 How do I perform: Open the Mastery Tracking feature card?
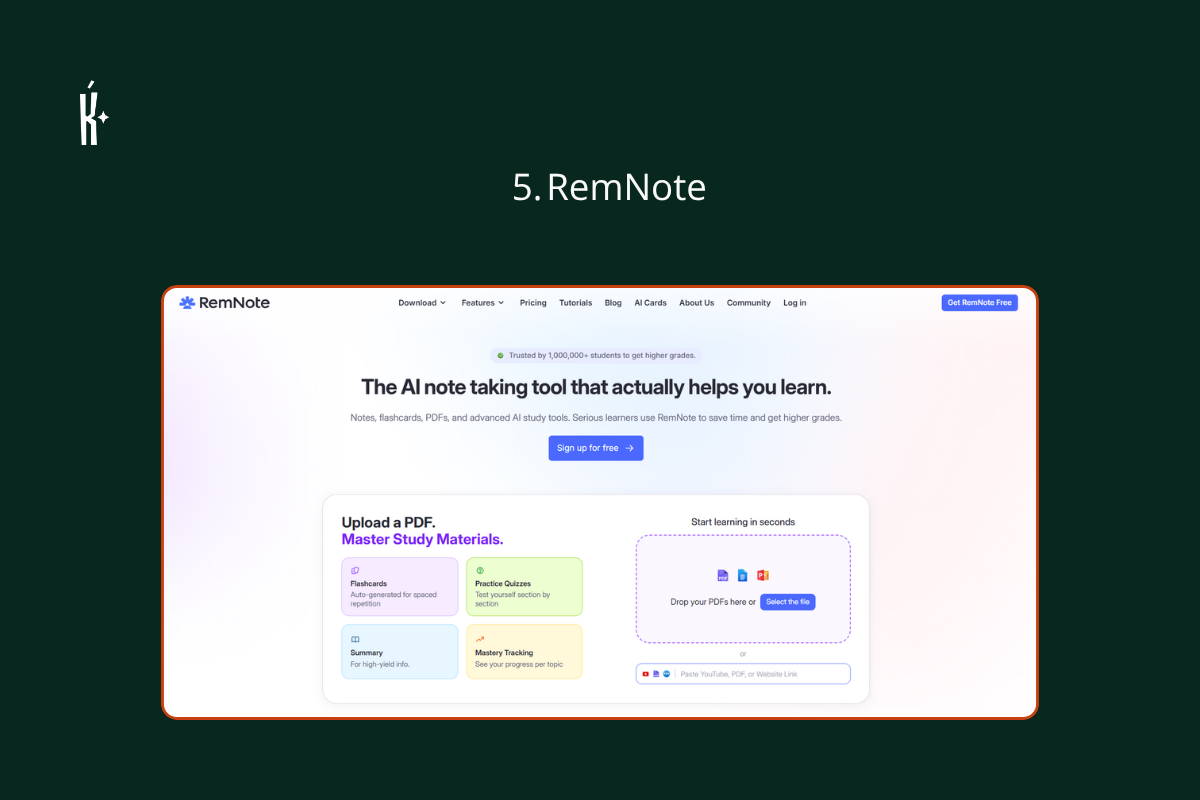[x=524, y=652]
